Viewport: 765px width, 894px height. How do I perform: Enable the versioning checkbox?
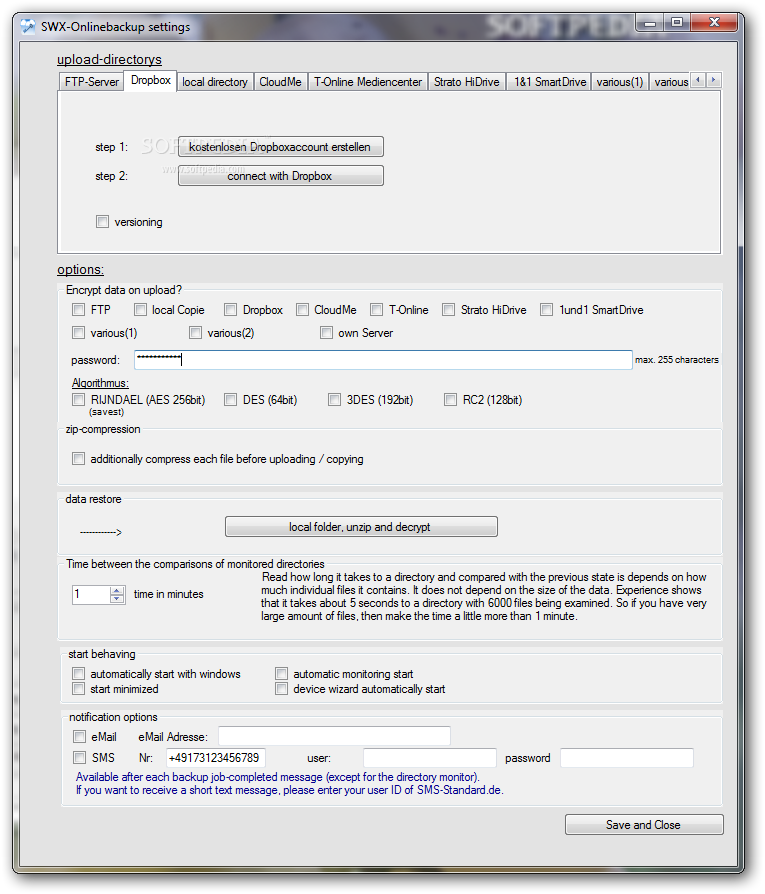102,222
